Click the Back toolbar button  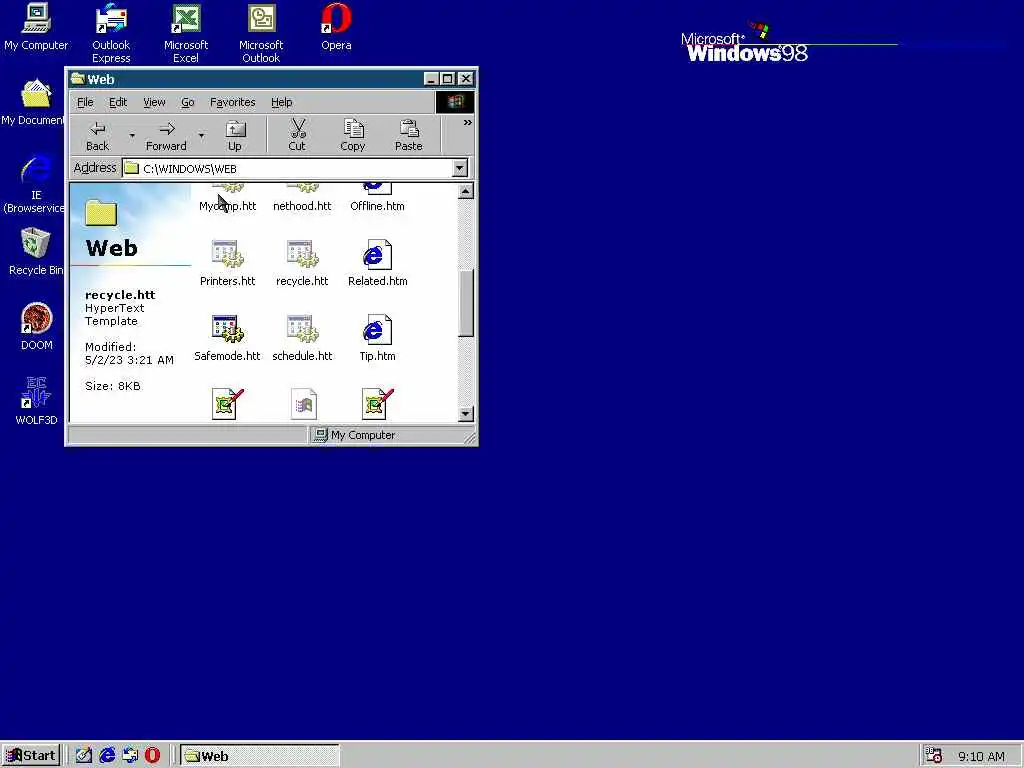click(x=98, y=136)
